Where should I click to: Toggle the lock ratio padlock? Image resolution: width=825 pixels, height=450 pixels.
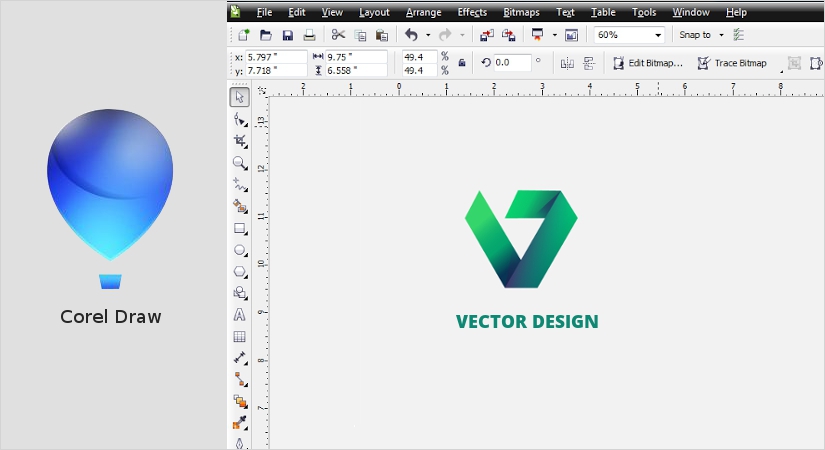tap(462, 62)
